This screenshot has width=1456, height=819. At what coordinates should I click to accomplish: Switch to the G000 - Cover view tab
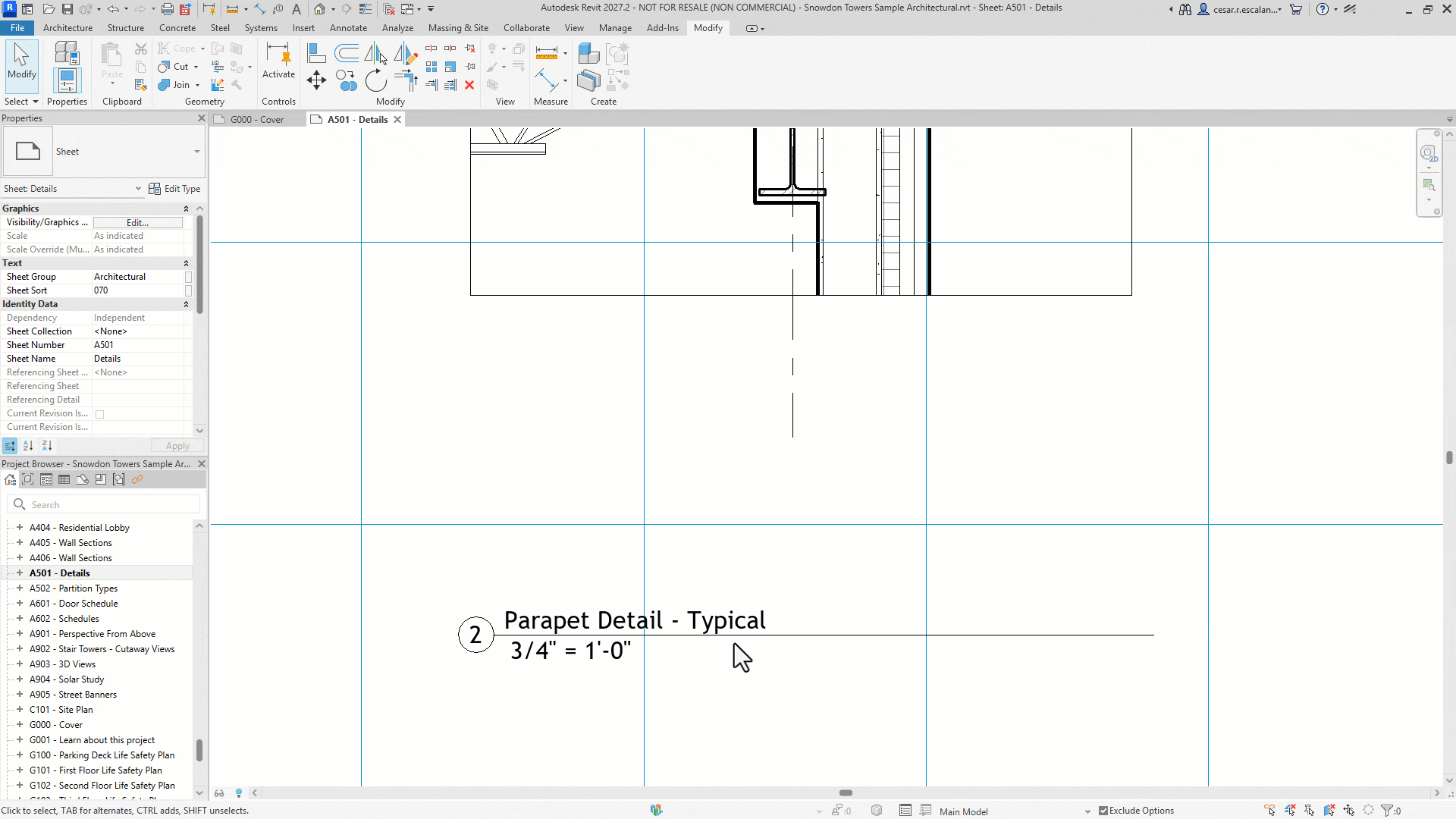click(257, 120)
